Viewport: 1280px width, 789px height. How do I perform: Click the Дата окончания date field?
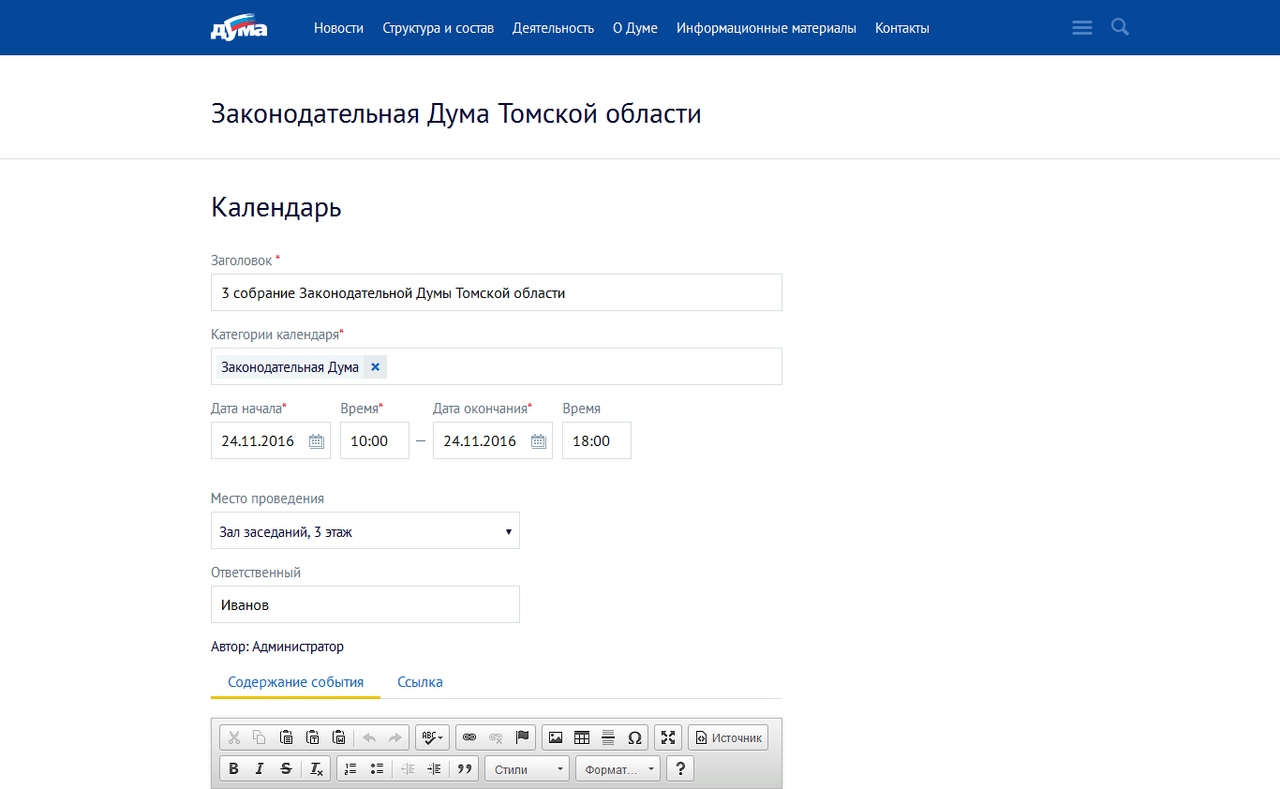[x=492, y=441]
